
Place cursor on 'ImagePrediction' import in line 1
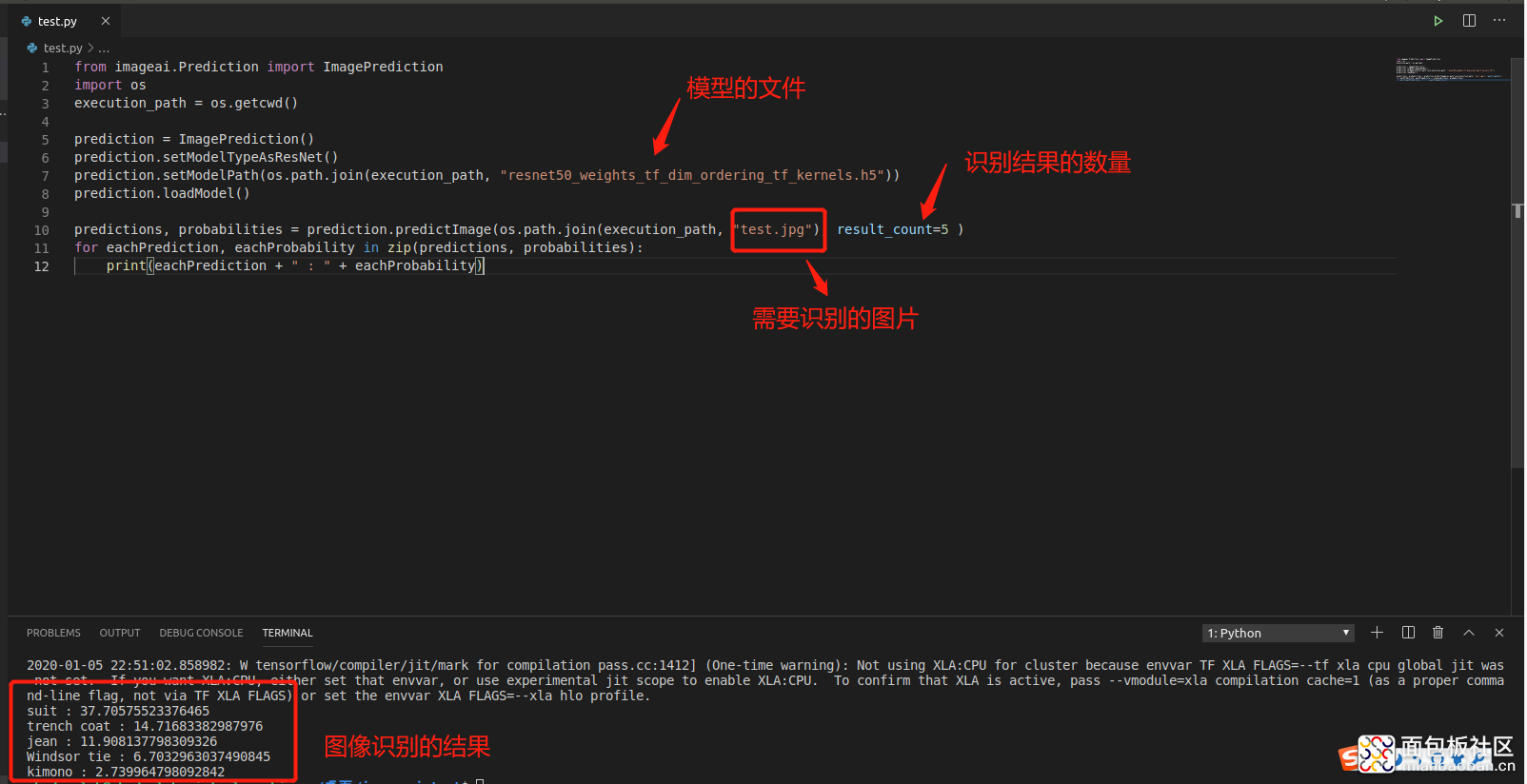pos(383,67)
